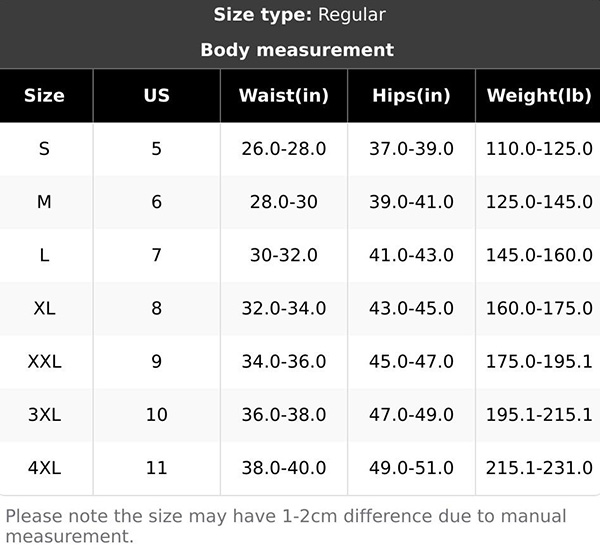This screenshot has height=550, width=600.
Task: Click the Waist(in) column header
Action: tap(284, 95)
